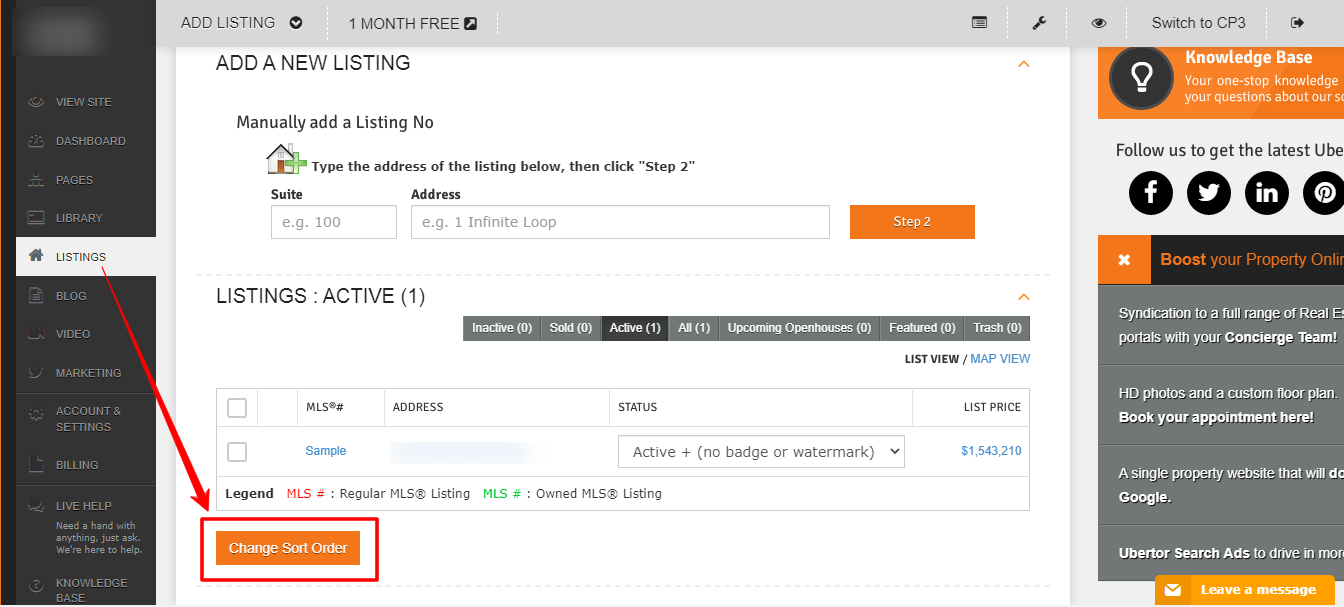Open ACCOUNT & SETTINGS in sidebar
This screenshot has height=607, width=1344.
coord(89,419)
